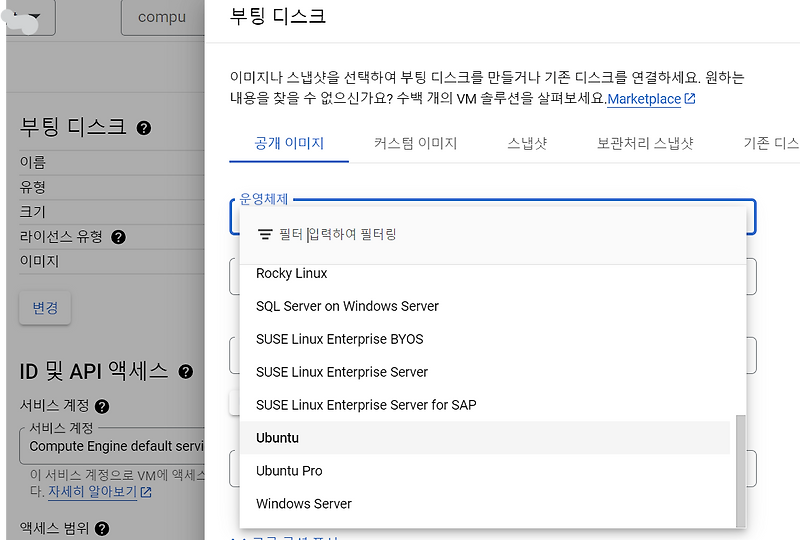Open the 자세히 알아보기 link
Viewport: 800px width, 540px height.
pos(92,492)
